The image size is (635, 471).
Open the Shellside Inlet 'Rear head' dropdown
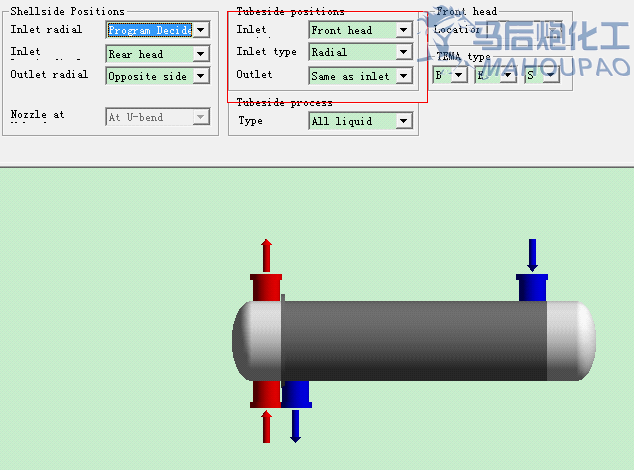point(201,54)
